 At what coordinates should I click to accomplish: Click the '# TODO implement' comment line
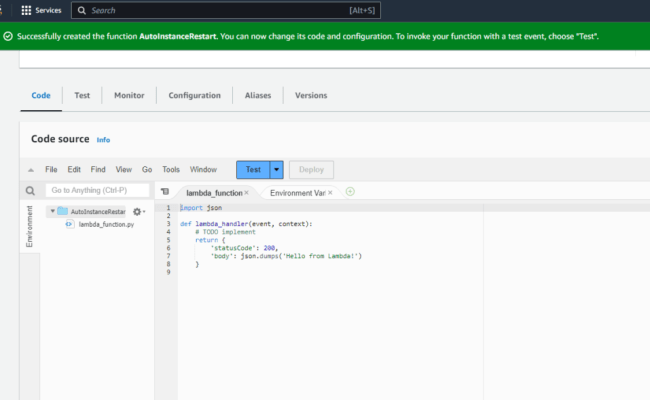226,232
